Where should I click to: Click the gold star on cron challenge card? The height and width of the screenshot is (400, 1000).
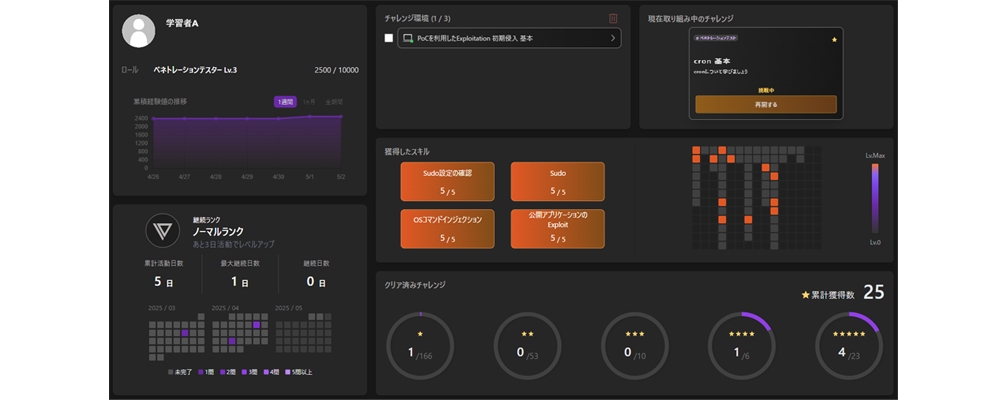834,40
